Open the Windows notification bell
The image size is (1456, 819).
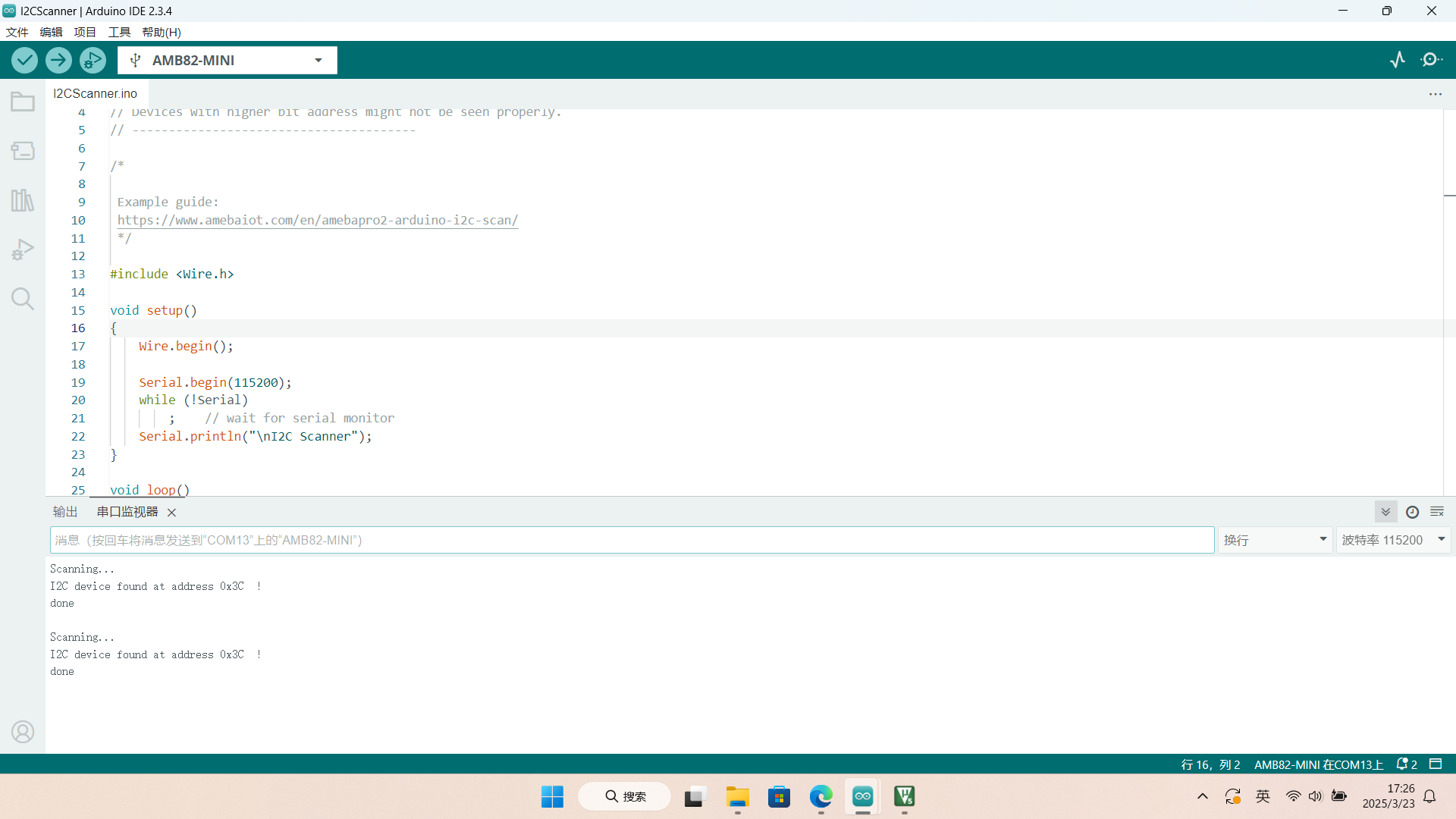pos(1429,796)
